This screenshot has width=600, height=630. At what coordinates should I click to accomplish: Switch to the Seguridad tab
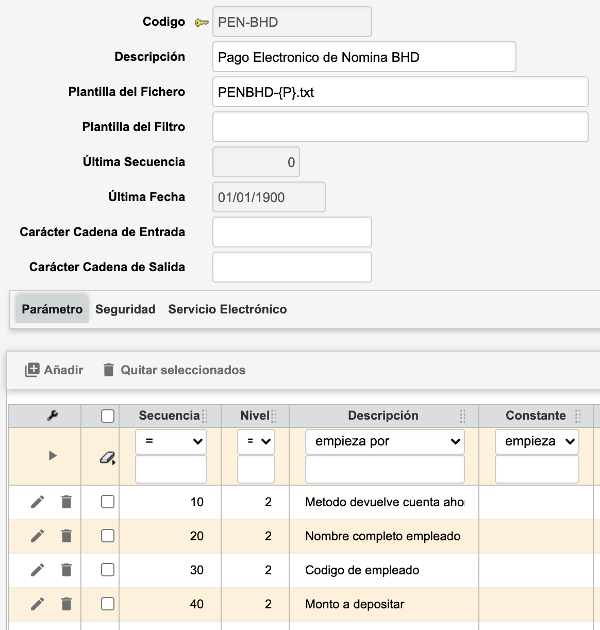pos(125,310)
